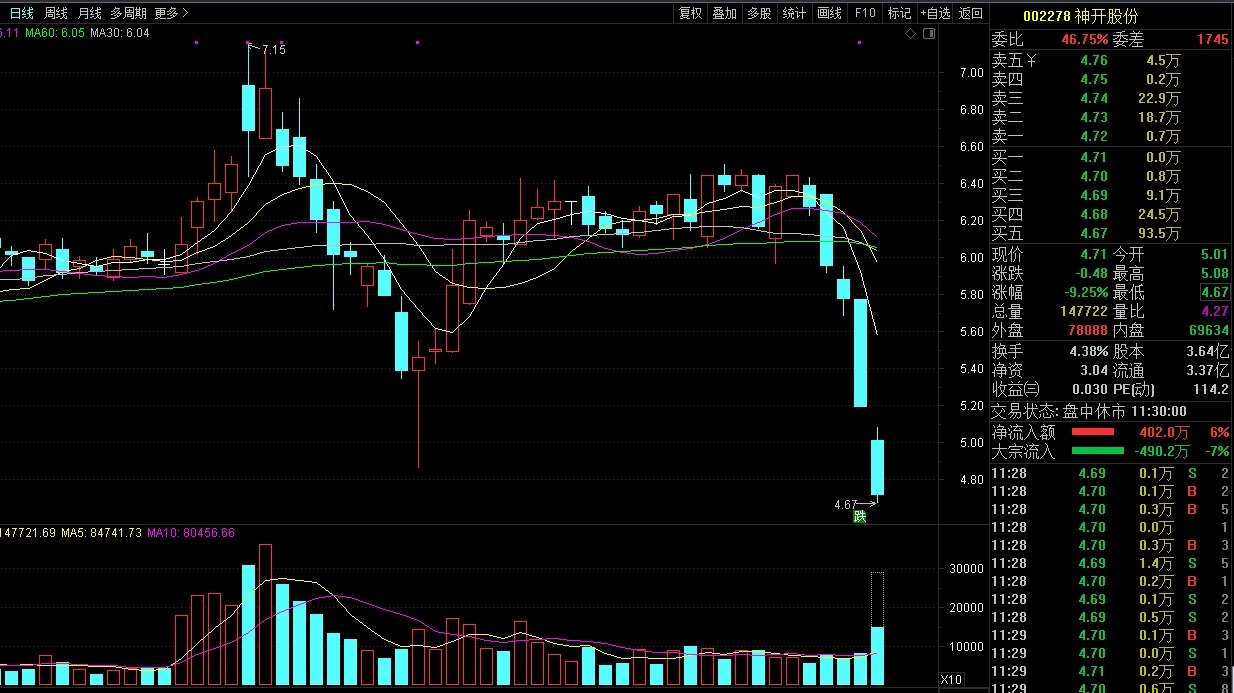1234x693 pixels.
Task: Select the 卖四 price 4.75
Action: click(x=1094, y=79)
